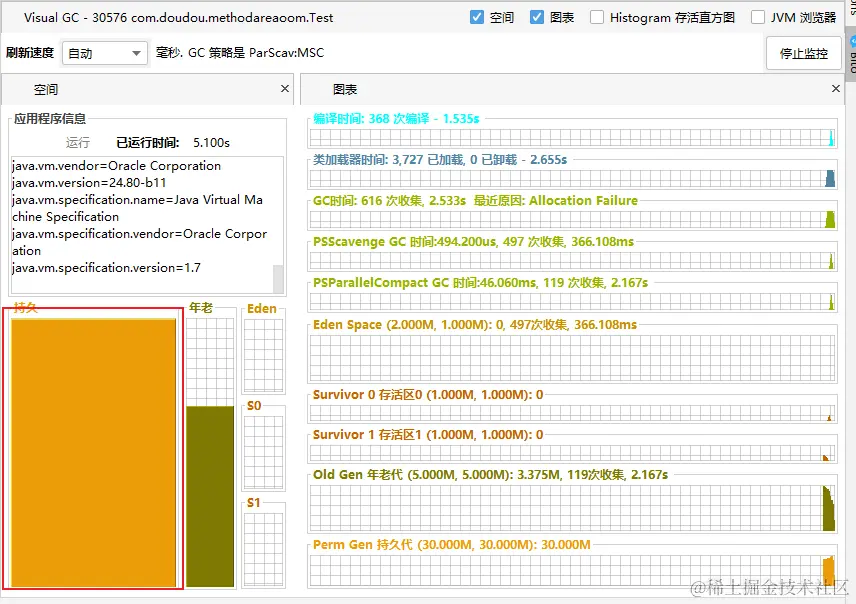856x604 pixels.
Task: Click the Perm Gen history graph
Action: [x=572, y=569]
